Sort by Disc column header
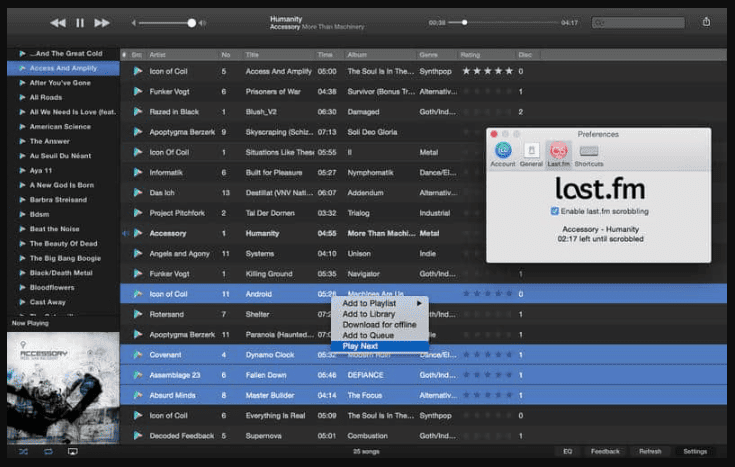The width and height of the screenshot is (735, 467). pyautogui.click(x=528, y=55)
